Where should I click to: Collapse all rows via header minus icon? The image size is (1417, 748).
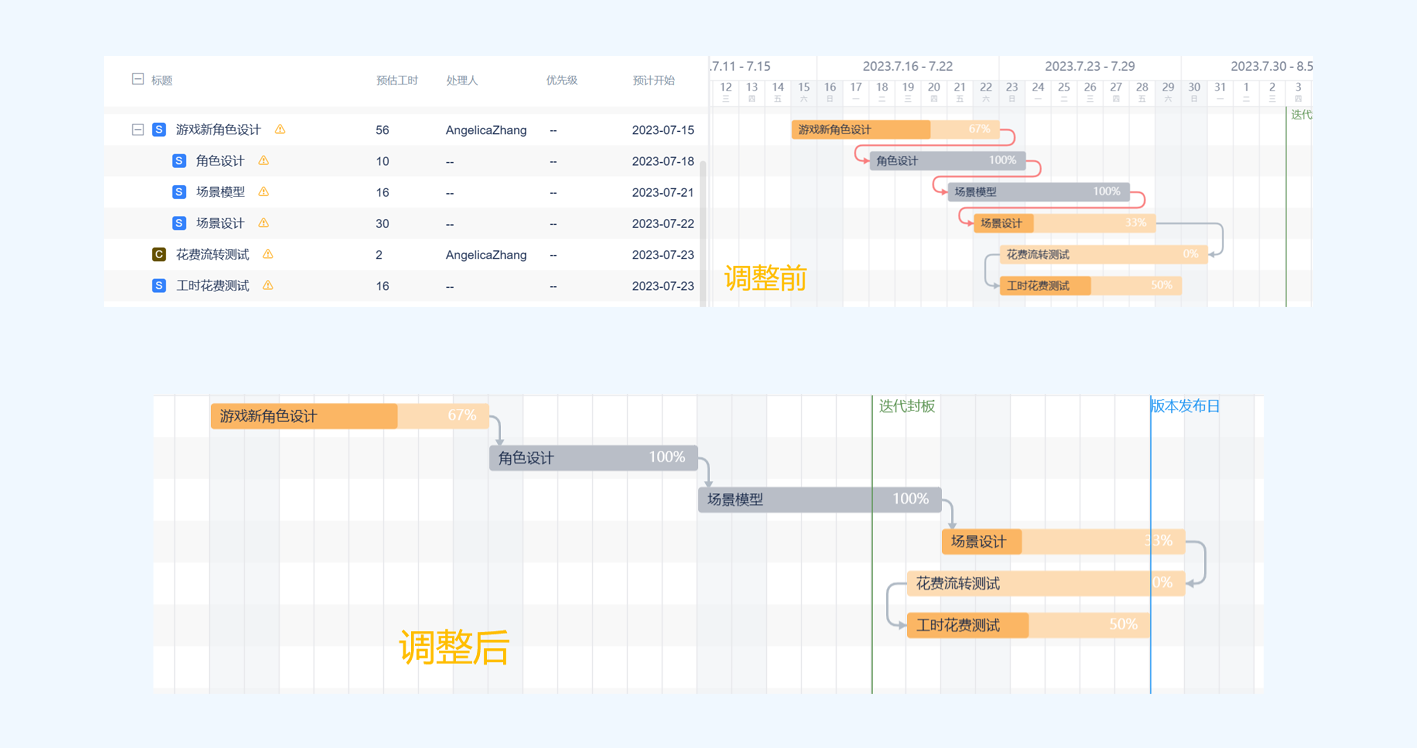tap(138, 79)
